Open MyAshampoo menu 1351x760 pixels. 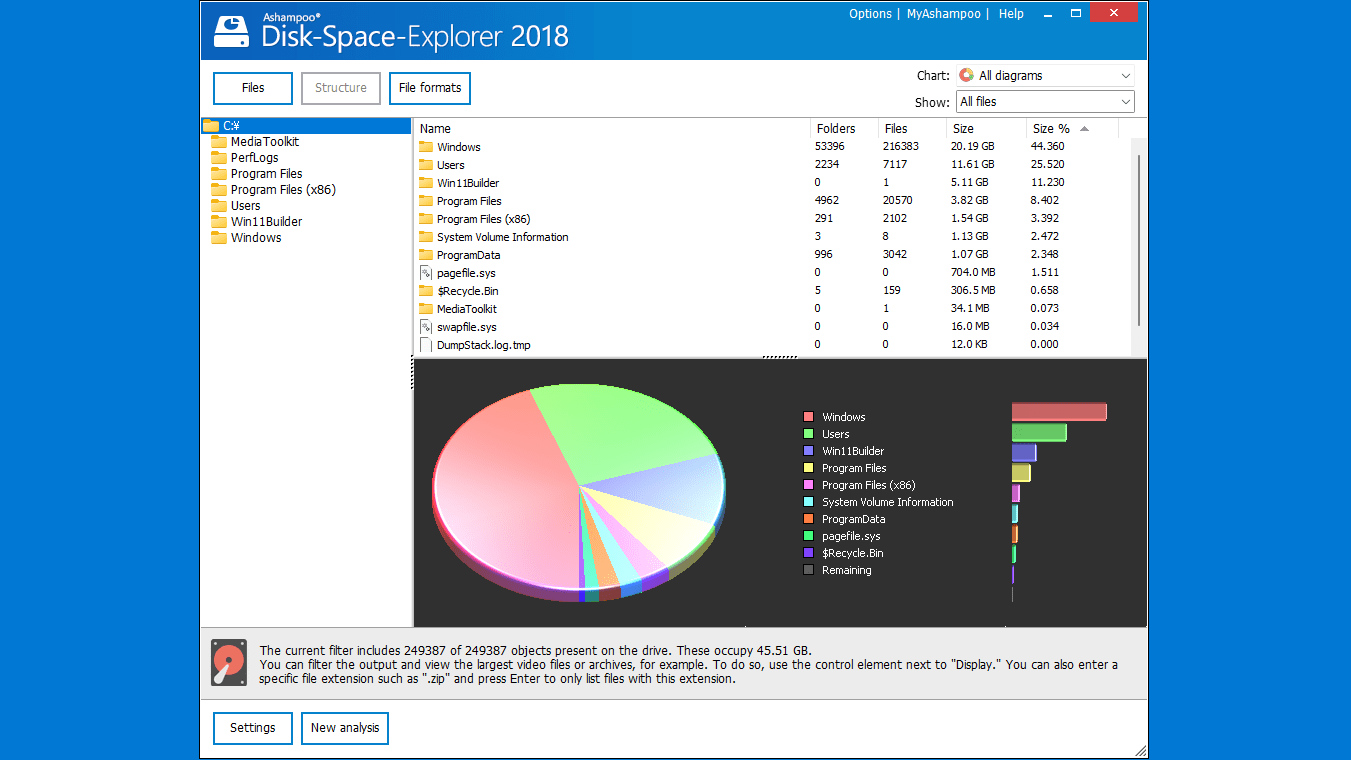(943, 14)
